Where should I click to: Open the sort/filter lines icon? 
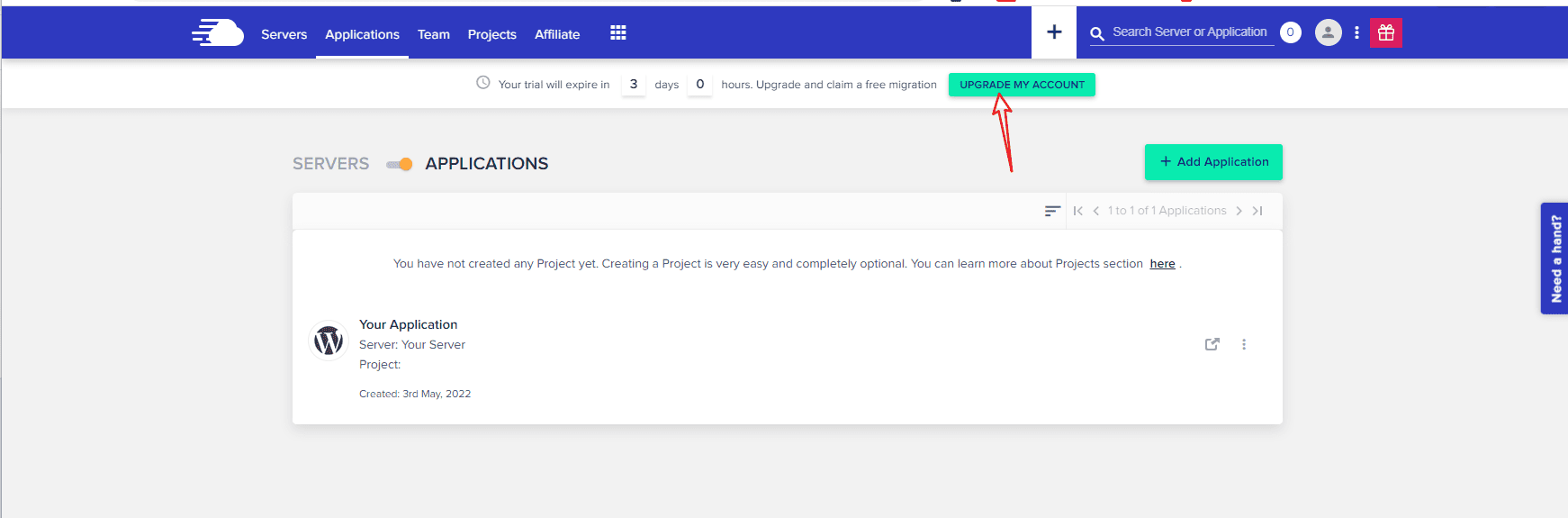[1051, 211]
